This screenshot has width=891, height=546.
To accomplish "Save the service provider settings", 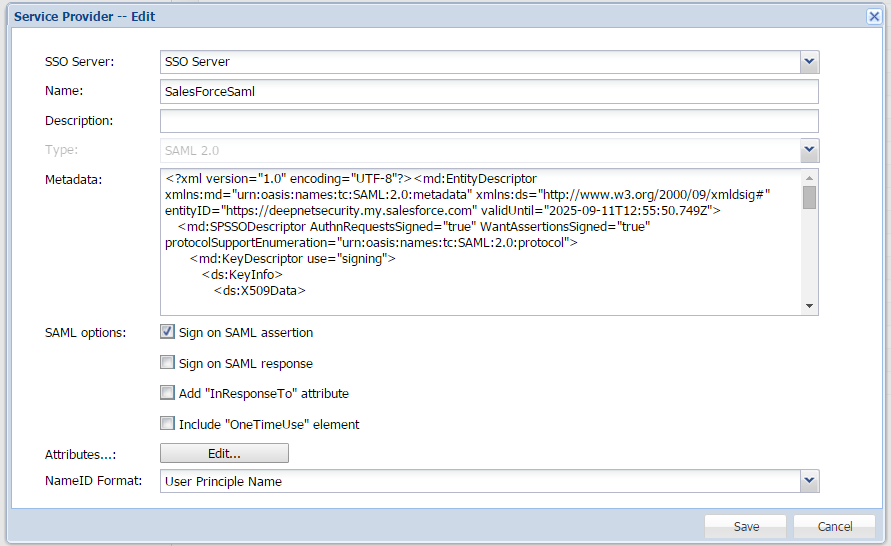I will tap(746, 527).
